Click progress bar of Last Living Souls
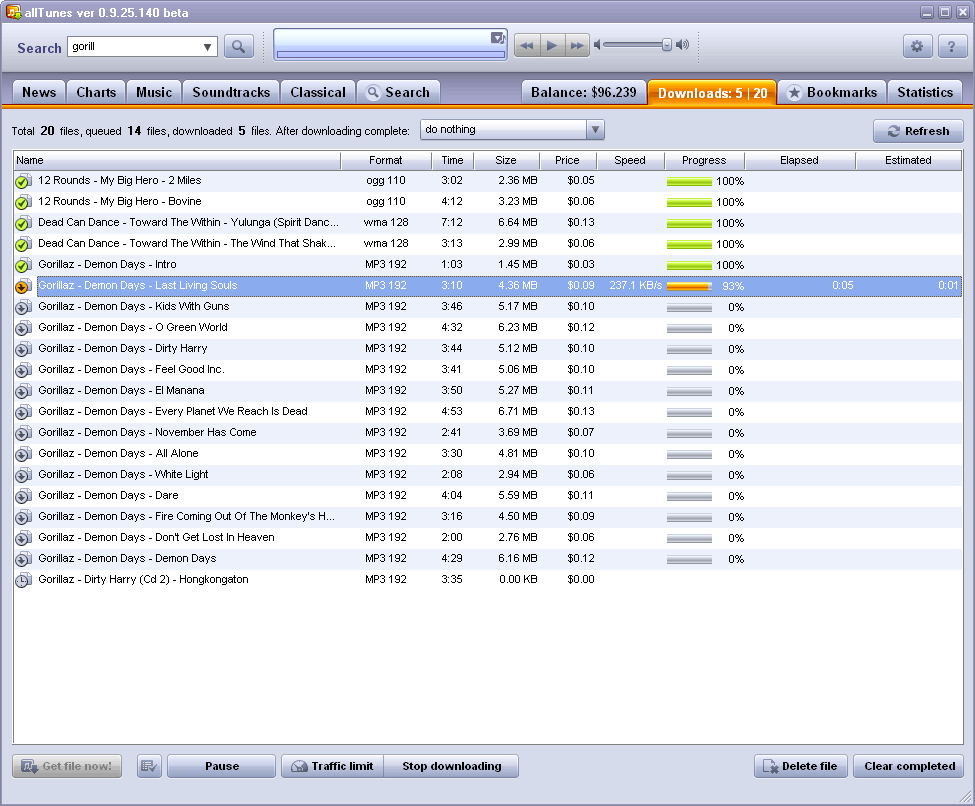The width and height of the screenshot is (975, 806). (690, 286)
